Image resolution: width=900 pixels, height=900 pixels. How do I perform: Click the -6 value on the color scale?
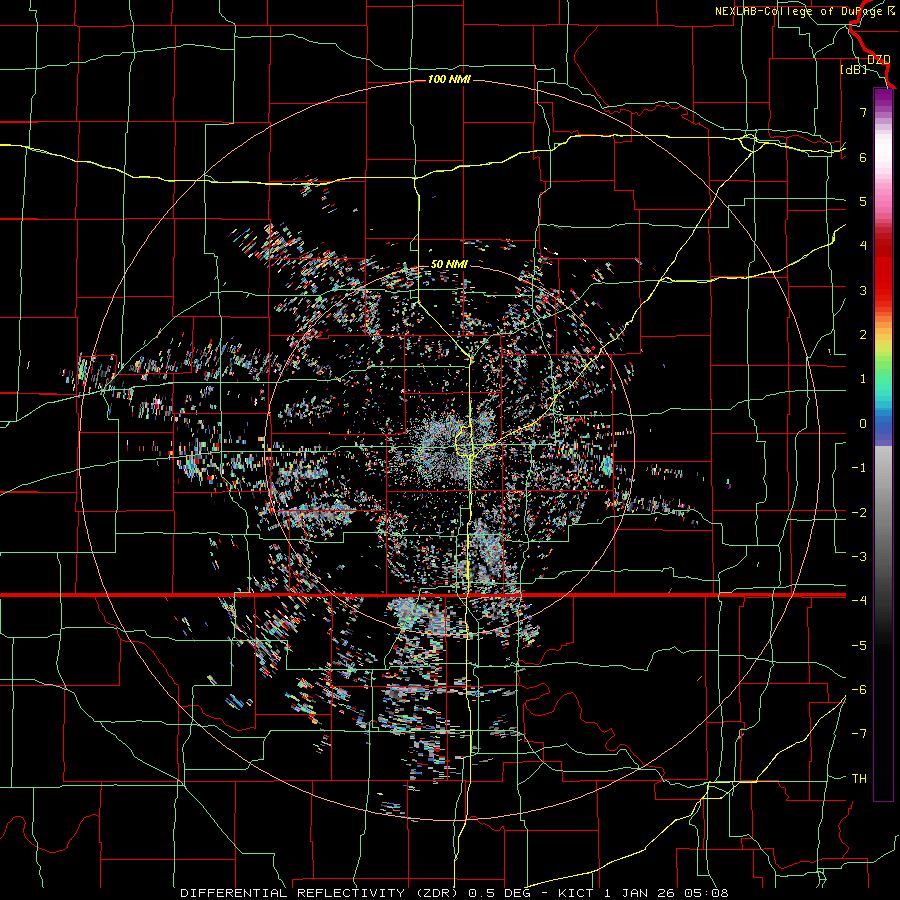[859, 690]
